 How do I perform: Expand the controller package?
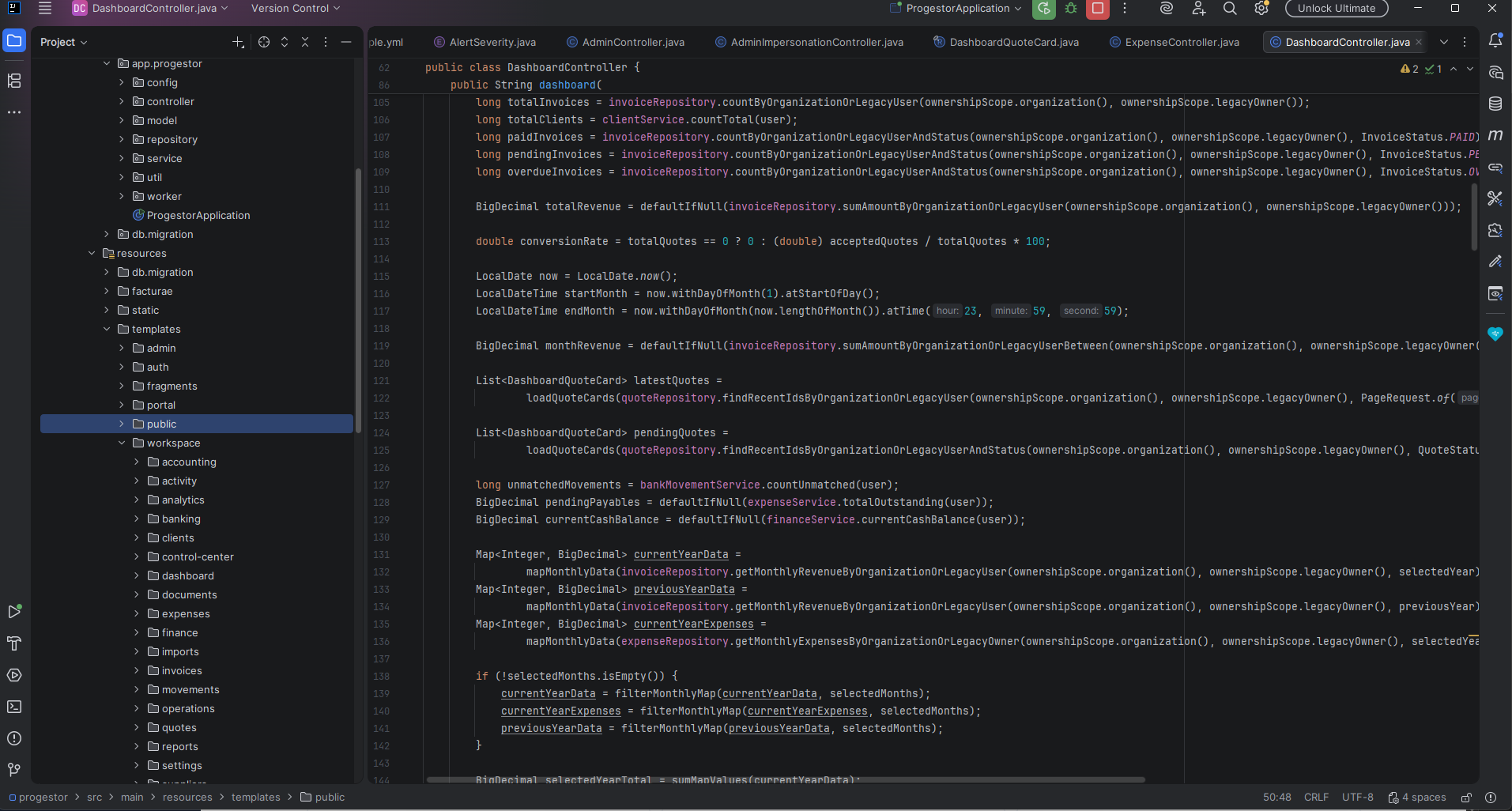point(122,101)
